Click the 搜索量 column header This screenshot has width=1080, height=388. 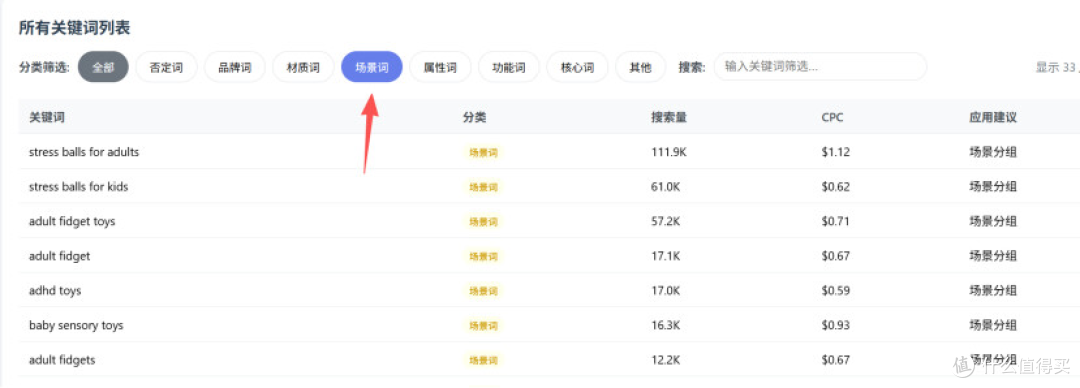[669, 117]
